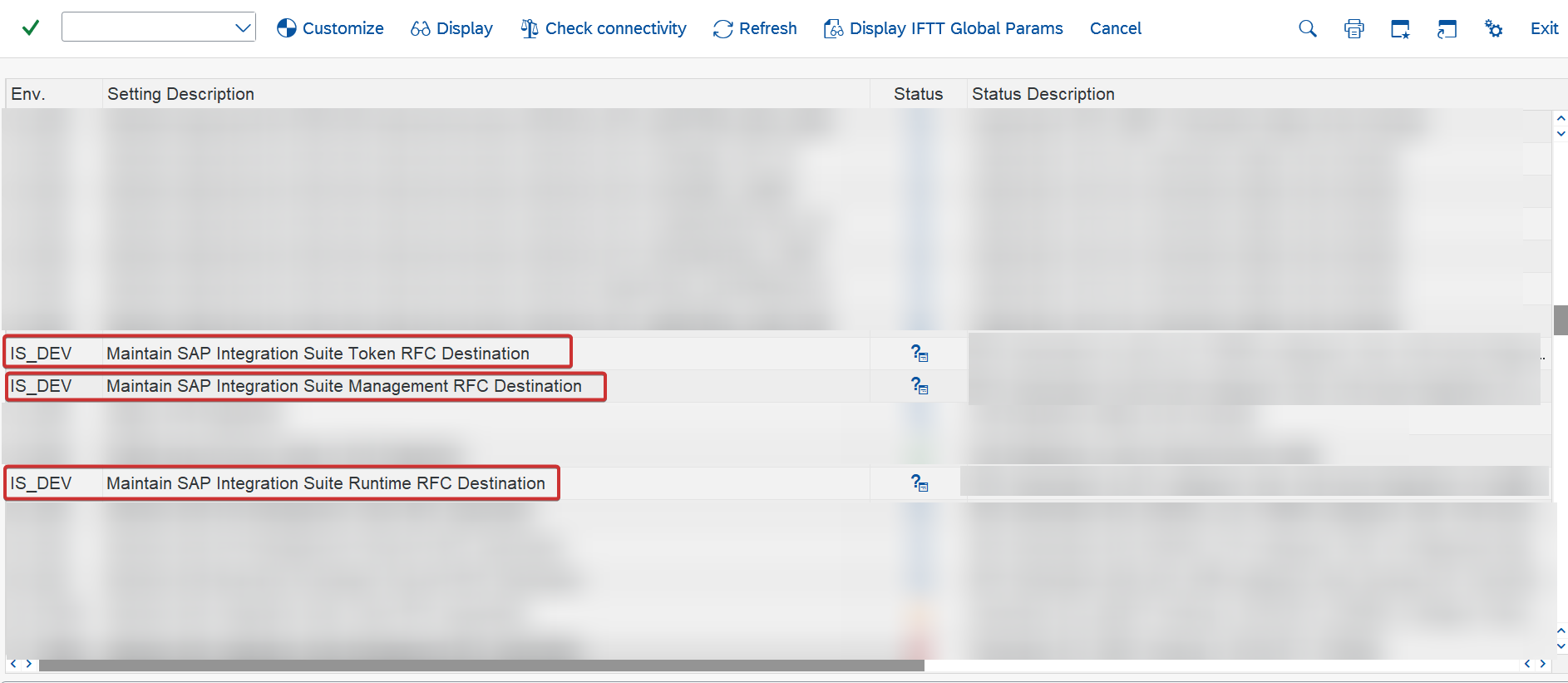
Task: Click the shortcut window icon with arrow
Action: [x=1447, y=29]
